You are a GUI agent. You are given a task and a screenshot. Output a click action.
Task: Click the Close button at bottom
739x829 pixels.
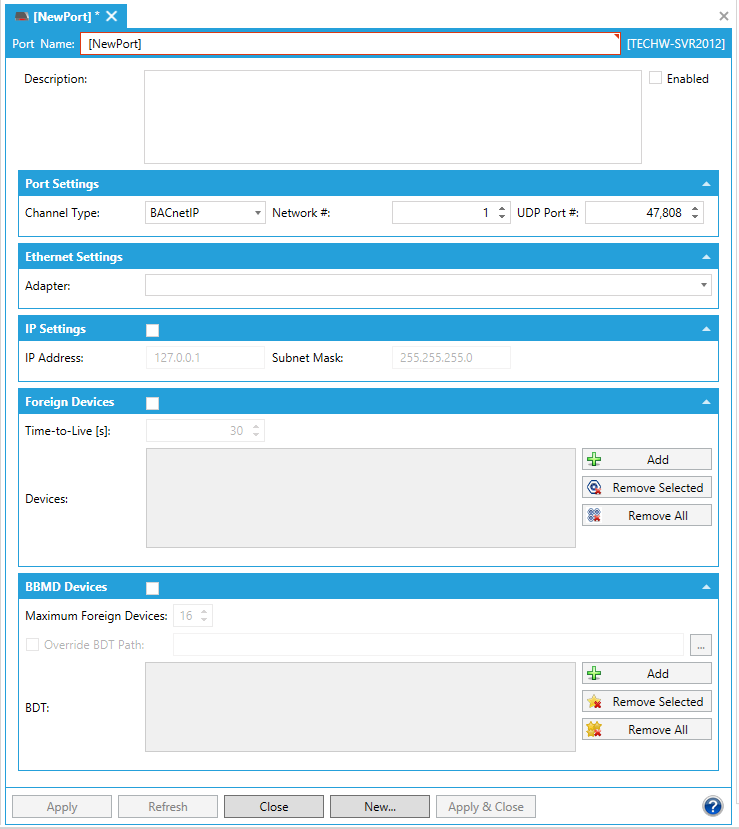pos(274,807)
